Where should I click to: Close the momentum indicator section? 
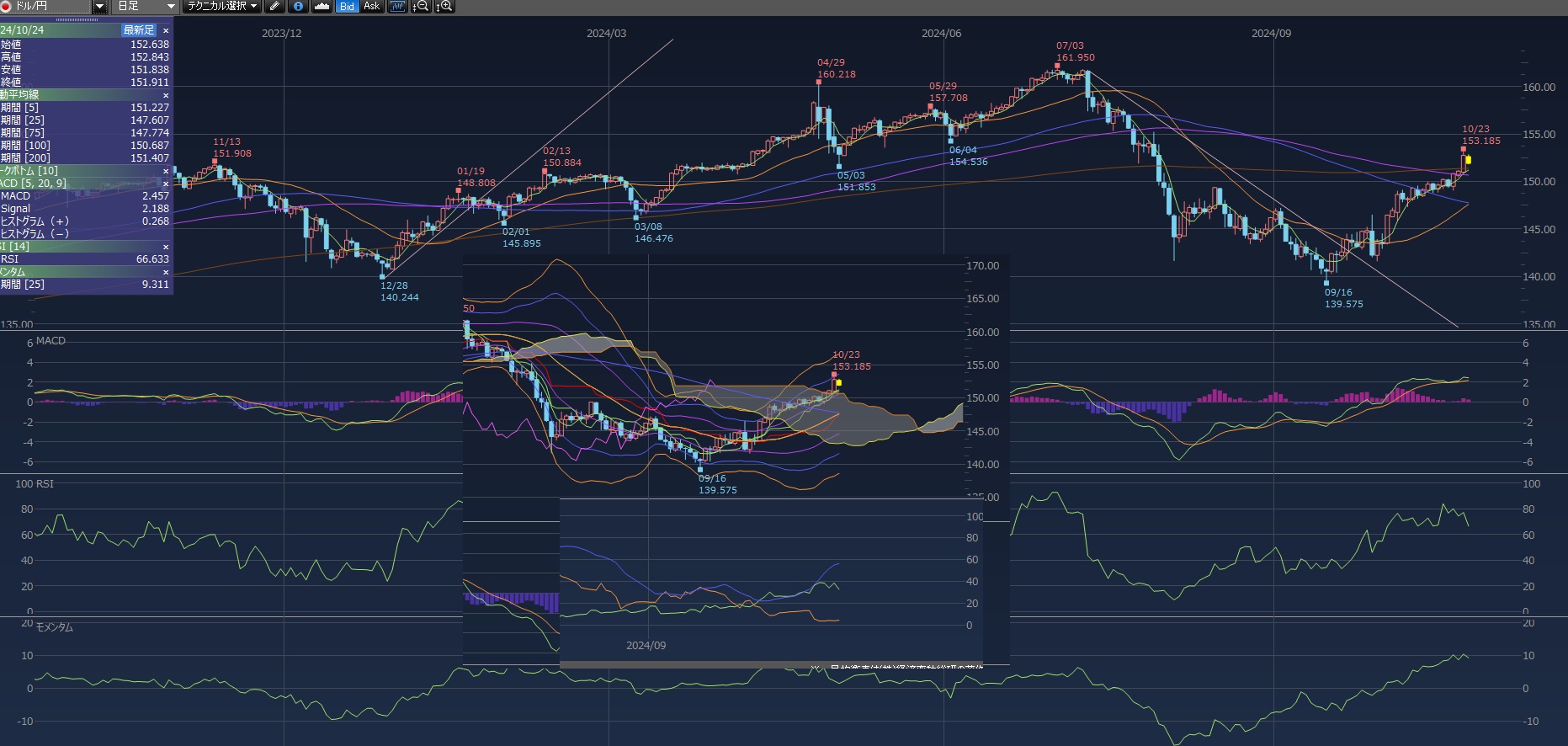click(166, 272)
